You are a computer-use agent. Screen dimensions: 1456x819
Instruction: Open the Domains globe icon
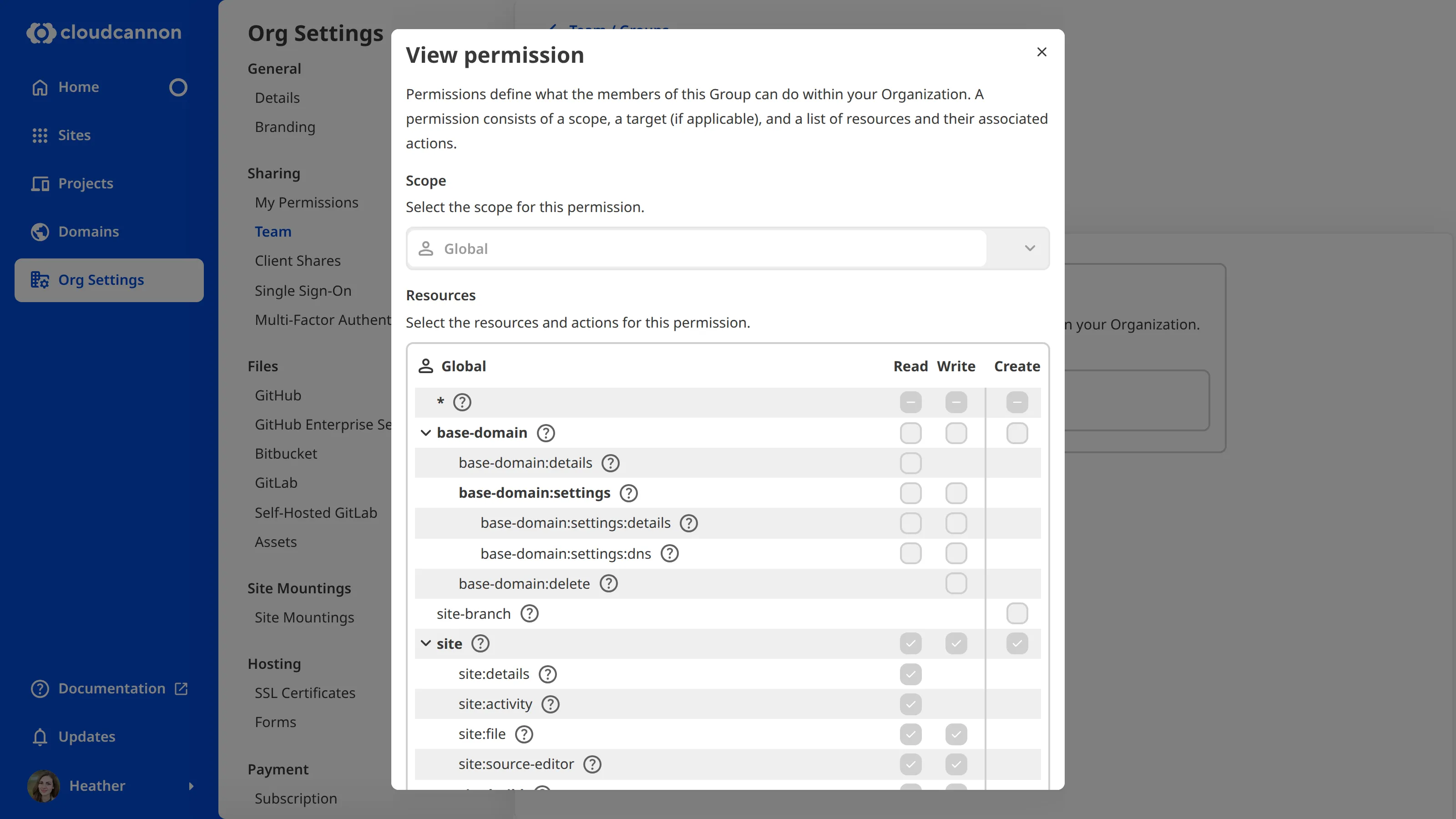(x=40, y=232)
